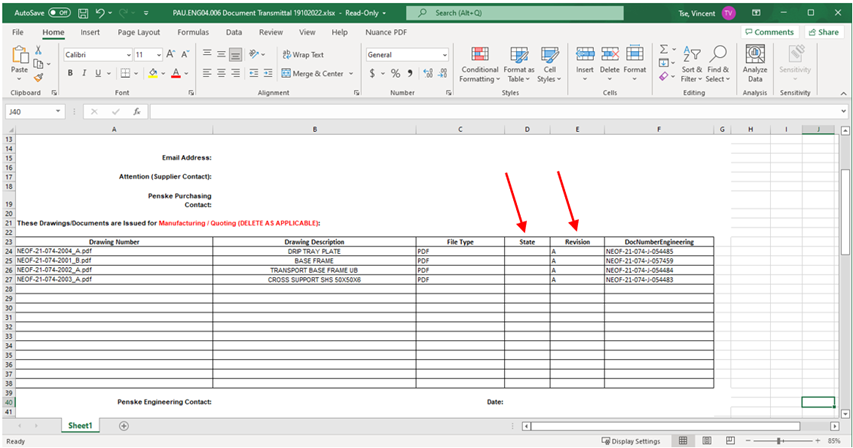This screenshot has width=853, height=448.
Task: Click the Orientation text angle icon
Action: click(254, 54)
